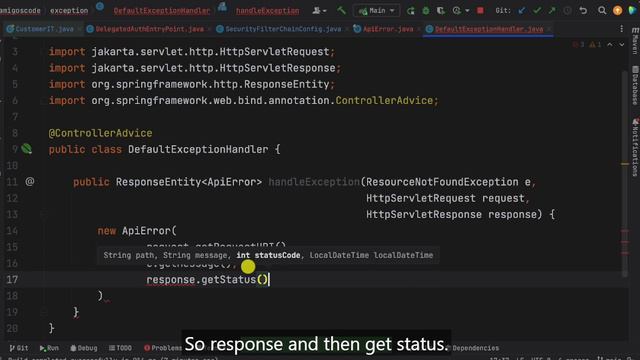Open Search Everywhere magnifier
Viewport: 640px width, 360px height.
[602, 11]
